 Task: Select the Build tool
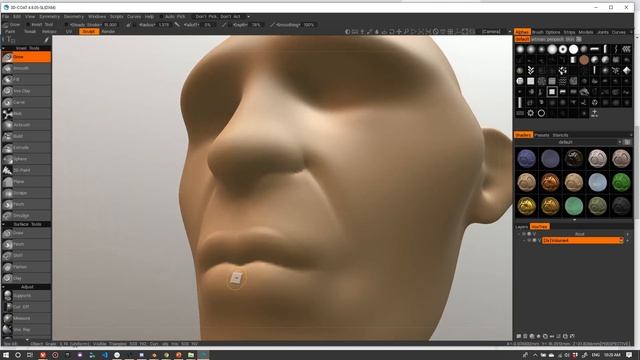[x=26, y=136]
